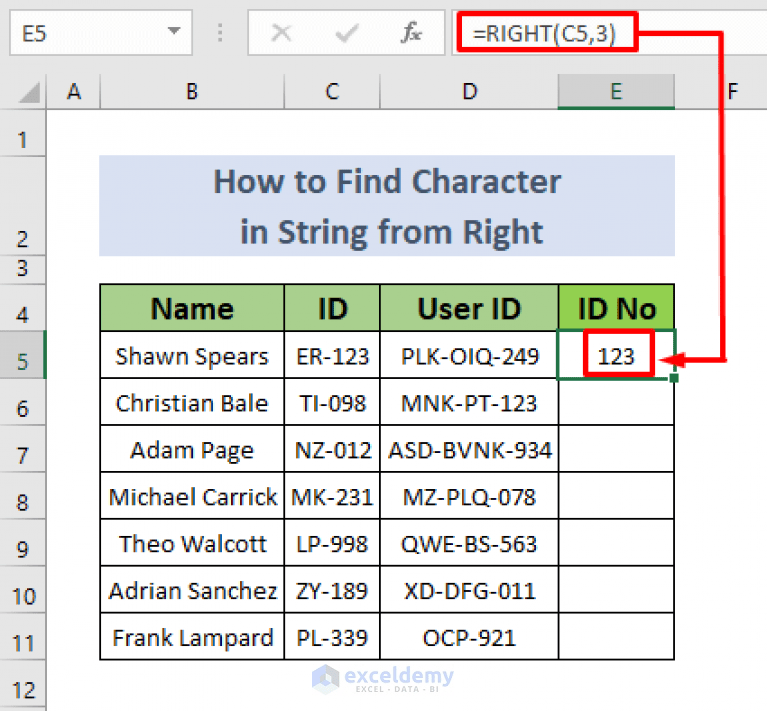Select cell 'PL-339'
The image size is (767, 711).
coord(332,637)
